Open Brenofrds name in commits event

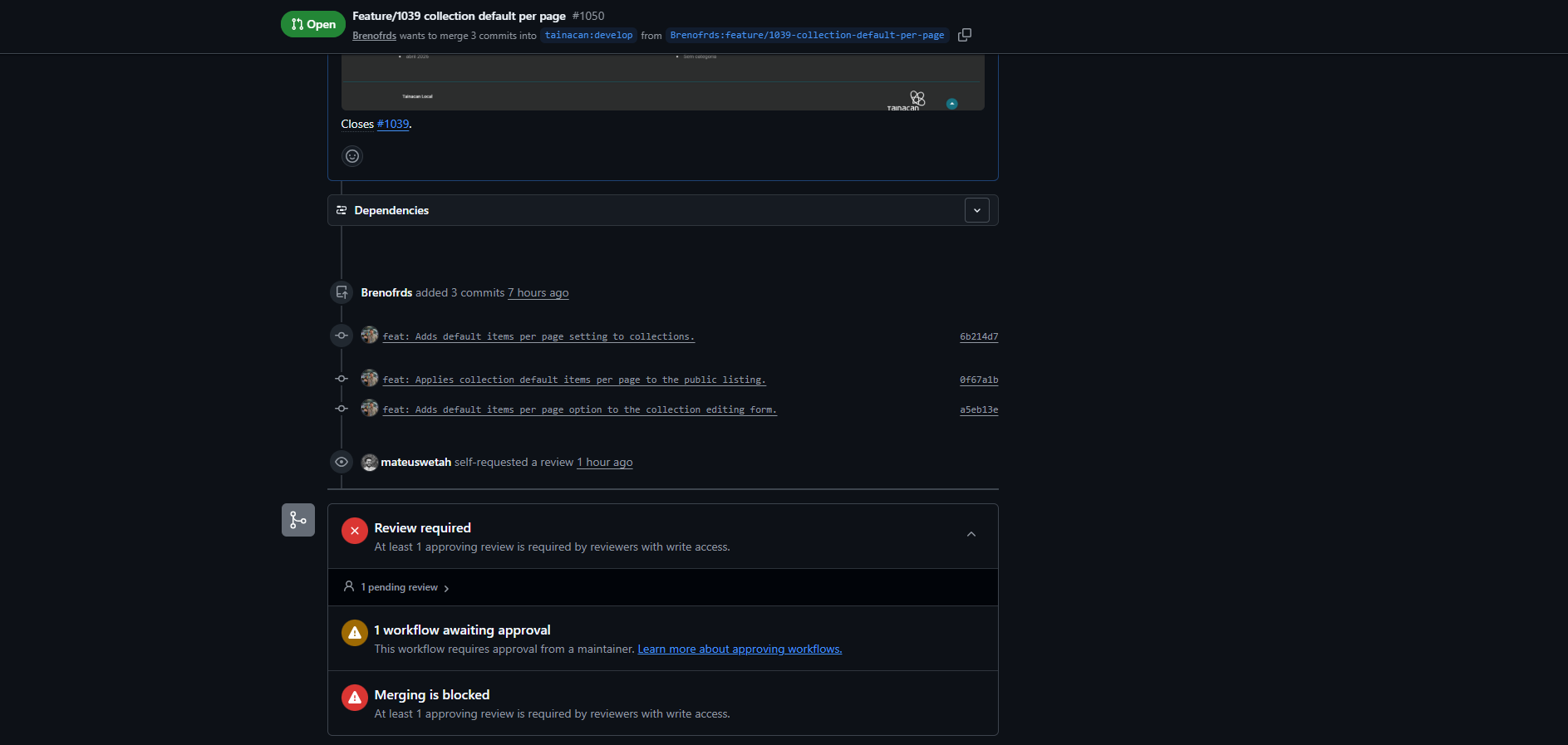(x=386, y=292)
